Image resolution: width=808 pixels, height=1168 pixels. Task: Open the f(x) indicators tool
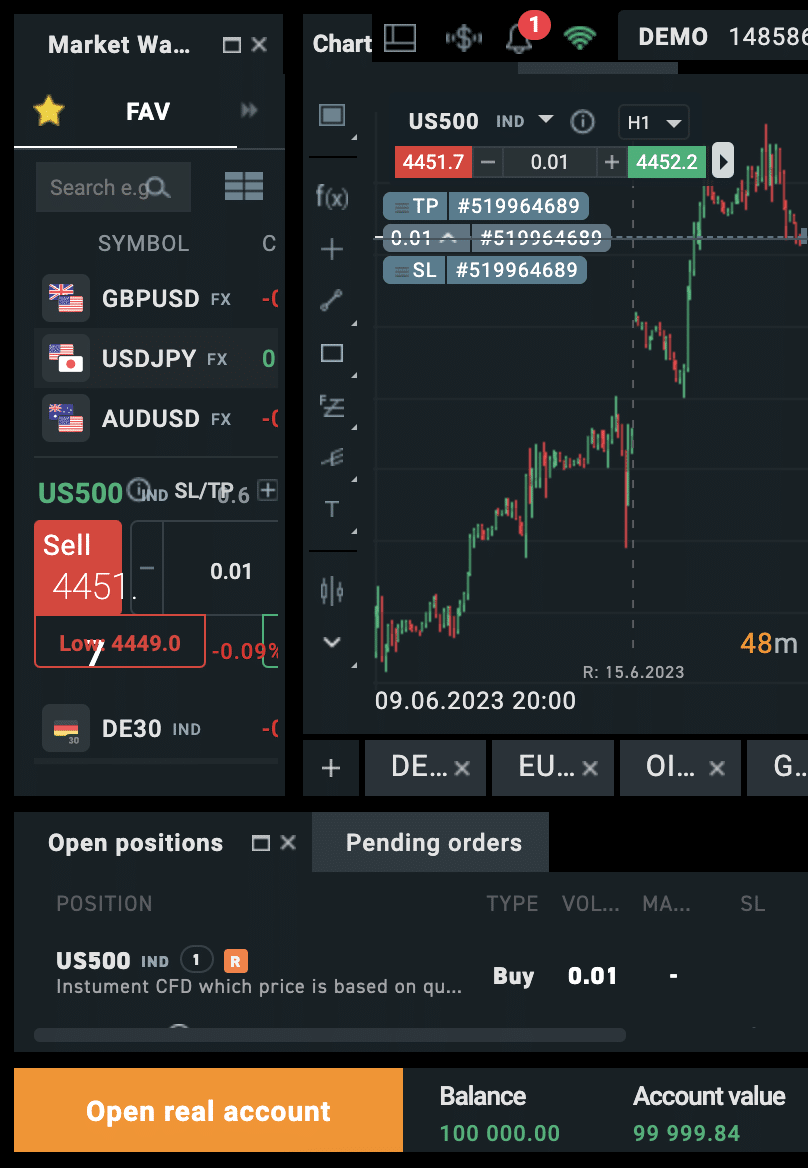coord(332,197)
